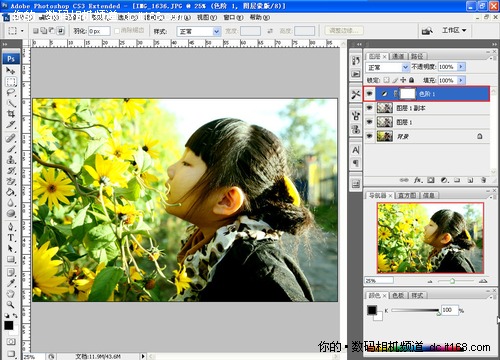Switch to the Histogram tab

(407, 195)
